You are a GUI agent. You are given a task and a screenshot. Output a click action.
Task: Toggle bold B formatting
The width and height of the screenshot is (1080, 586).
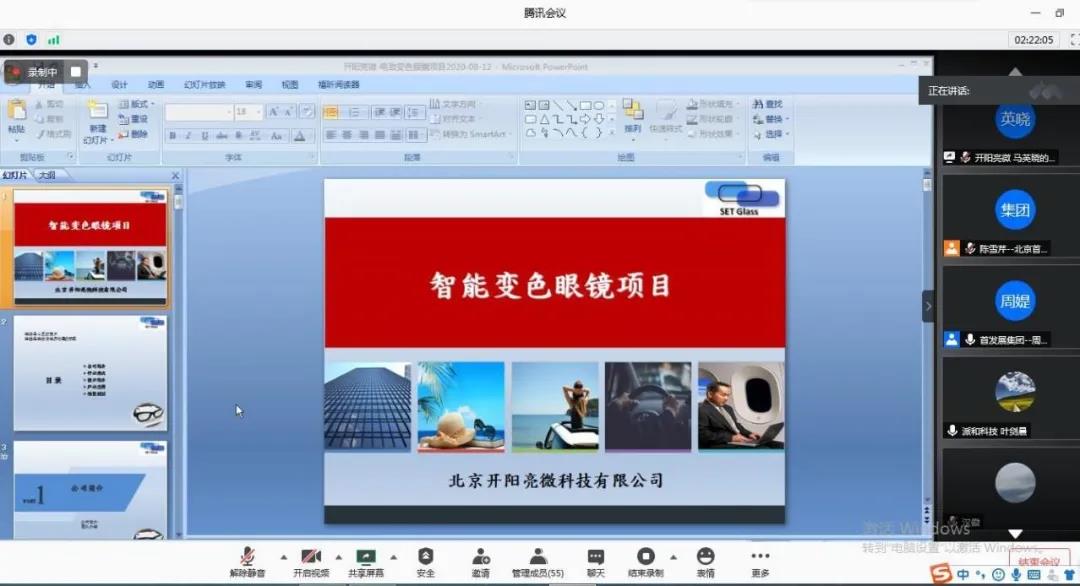click(173, 136)
